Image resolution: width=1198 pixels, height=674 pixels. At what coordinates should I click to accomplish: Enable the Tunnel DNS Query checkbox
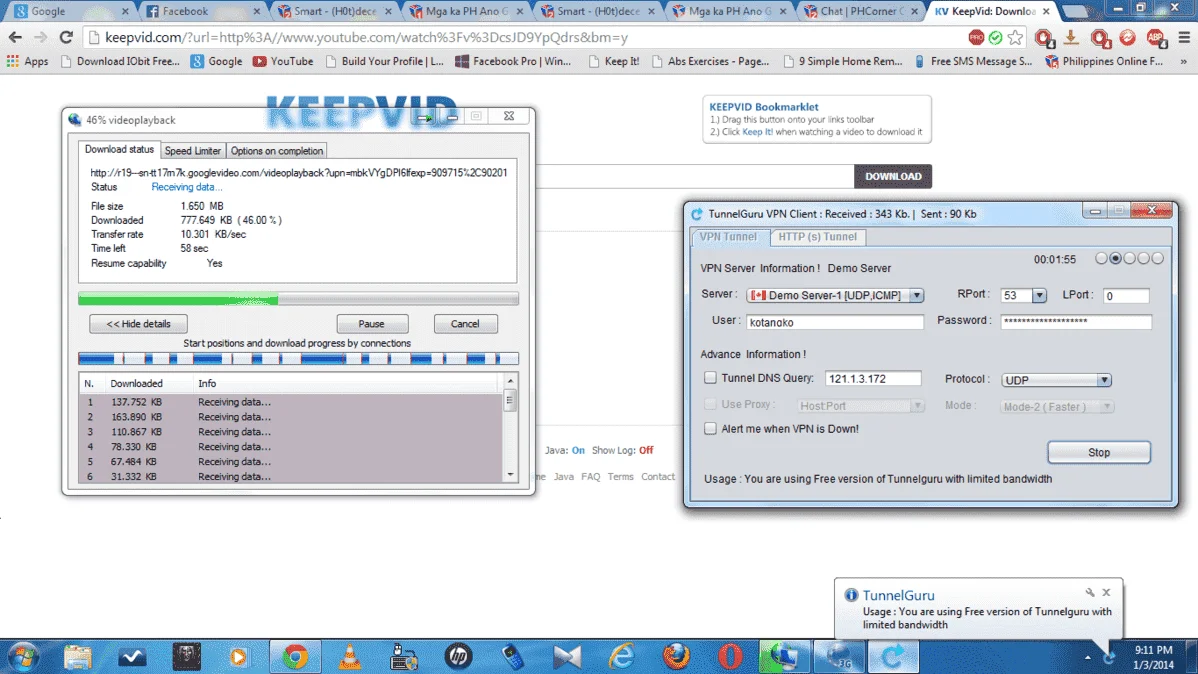tap(711, 378)
